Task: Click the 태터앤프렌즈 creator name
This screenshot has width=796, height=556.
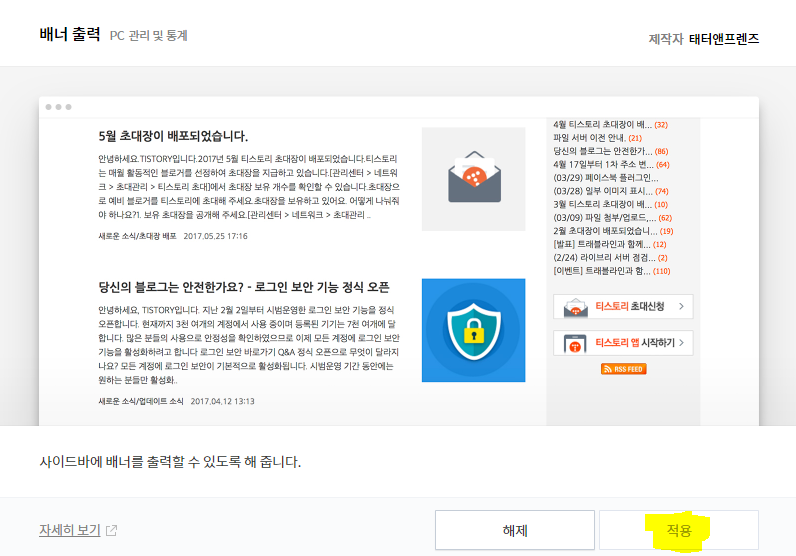Action: pos(723,39)
